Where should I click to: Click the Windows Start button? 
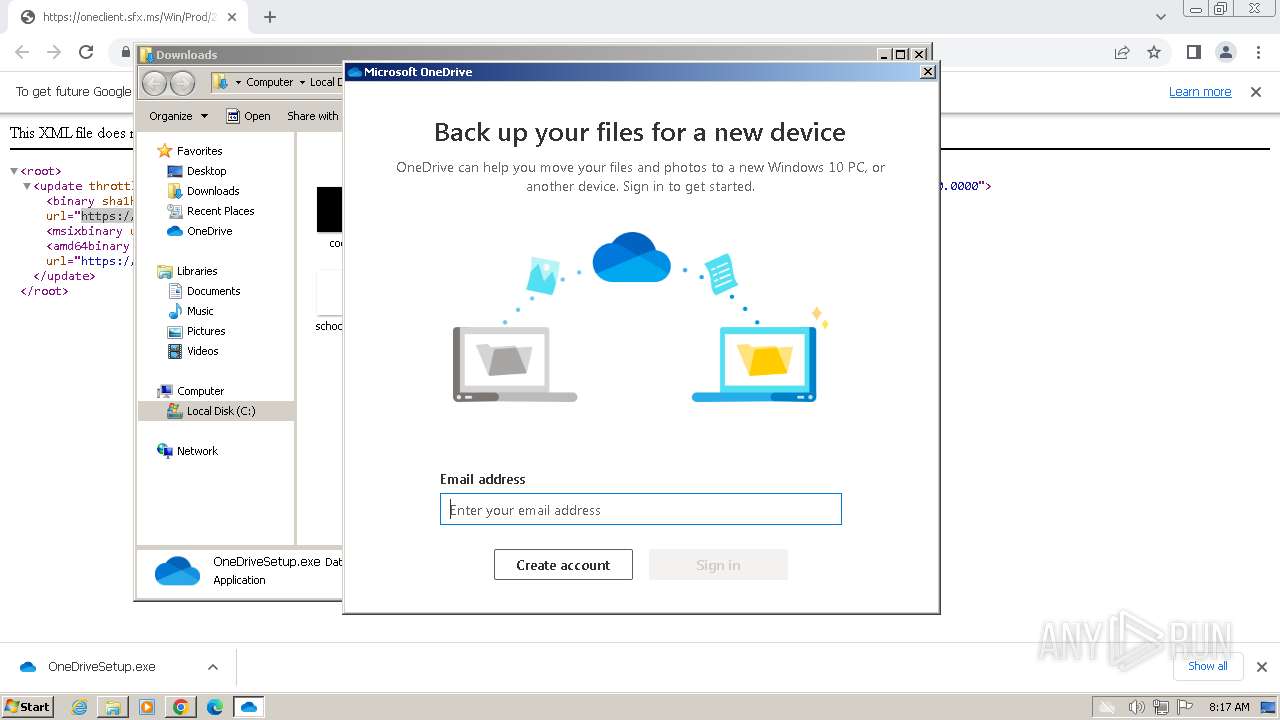[28, 706]
